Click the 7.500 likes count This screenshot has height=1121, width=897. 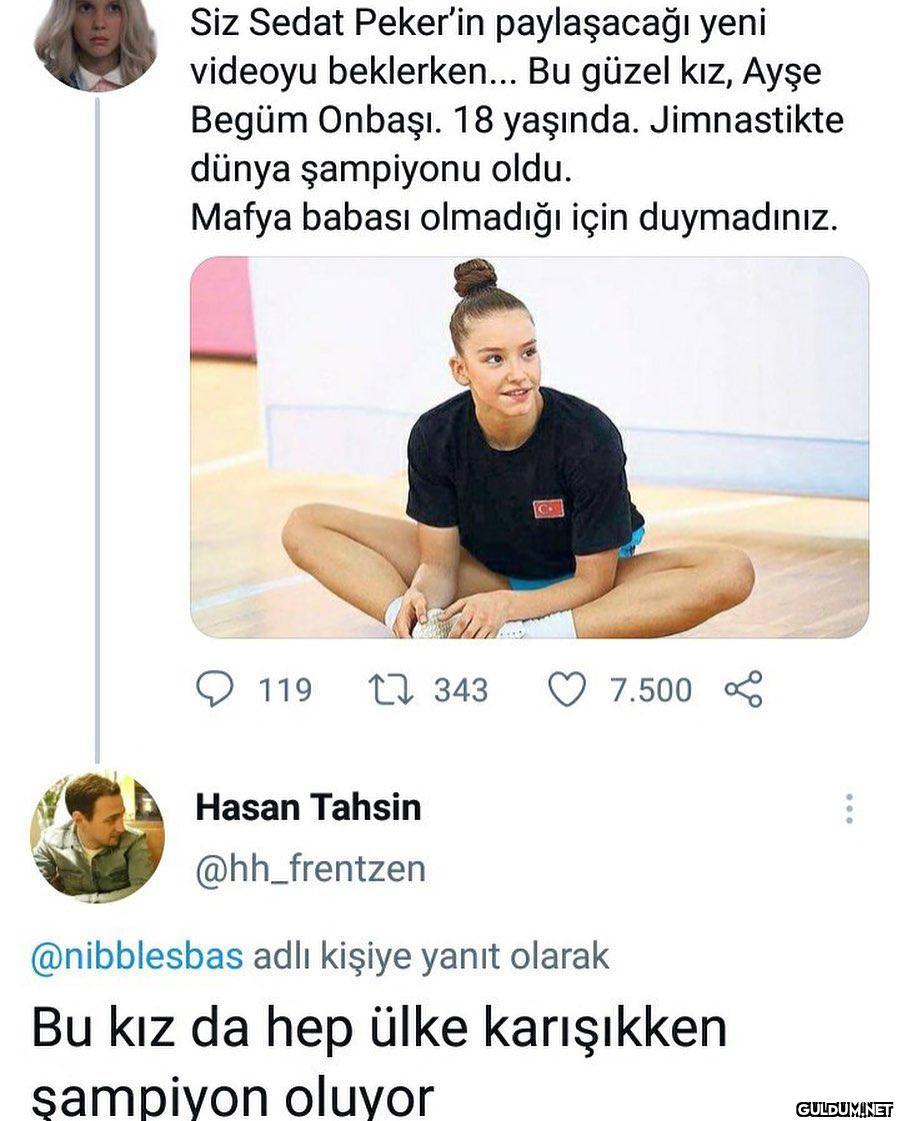point(651,690)
